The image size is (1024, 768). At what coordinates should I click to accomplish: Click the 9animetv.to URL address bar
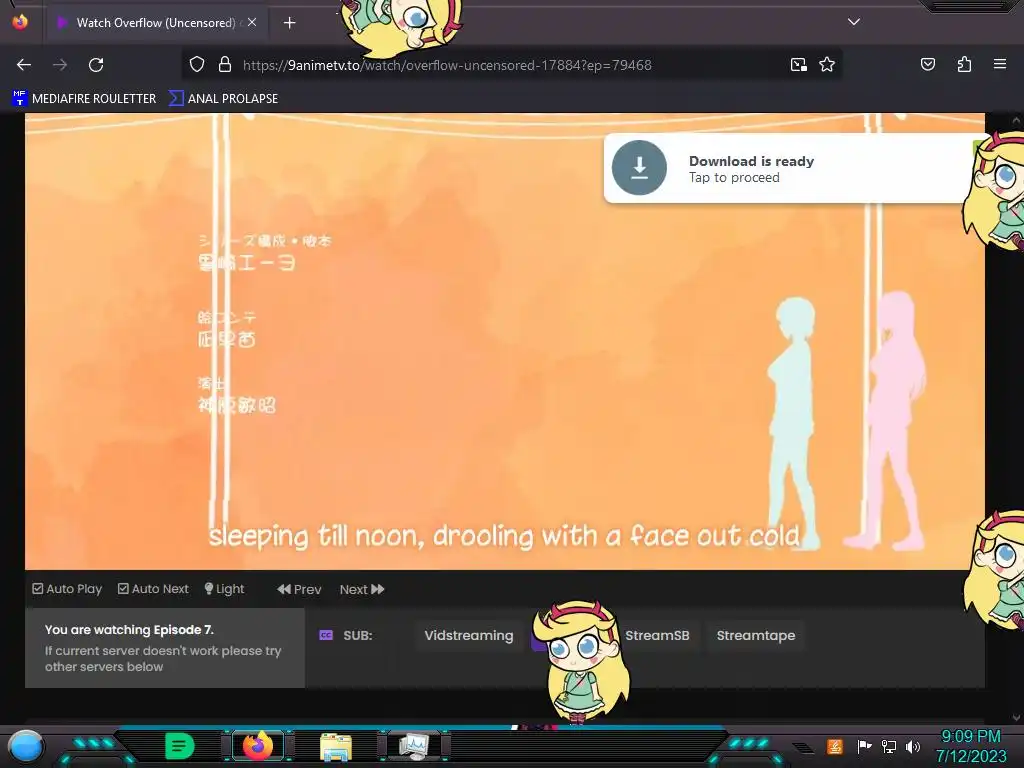[447, 65]
